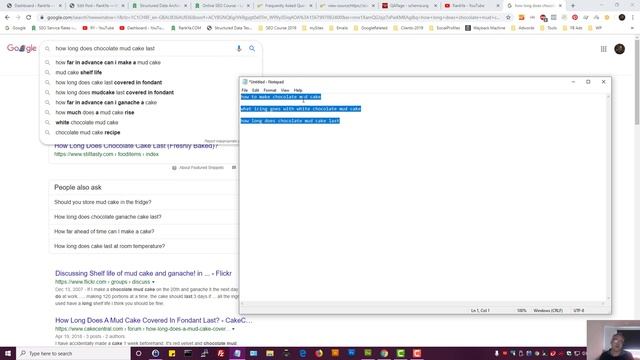The height and width of the screenshot is (360, 640).
Task: Click Notepad line 'how long does chocolate mud cake last'
Action: point(290,121)
